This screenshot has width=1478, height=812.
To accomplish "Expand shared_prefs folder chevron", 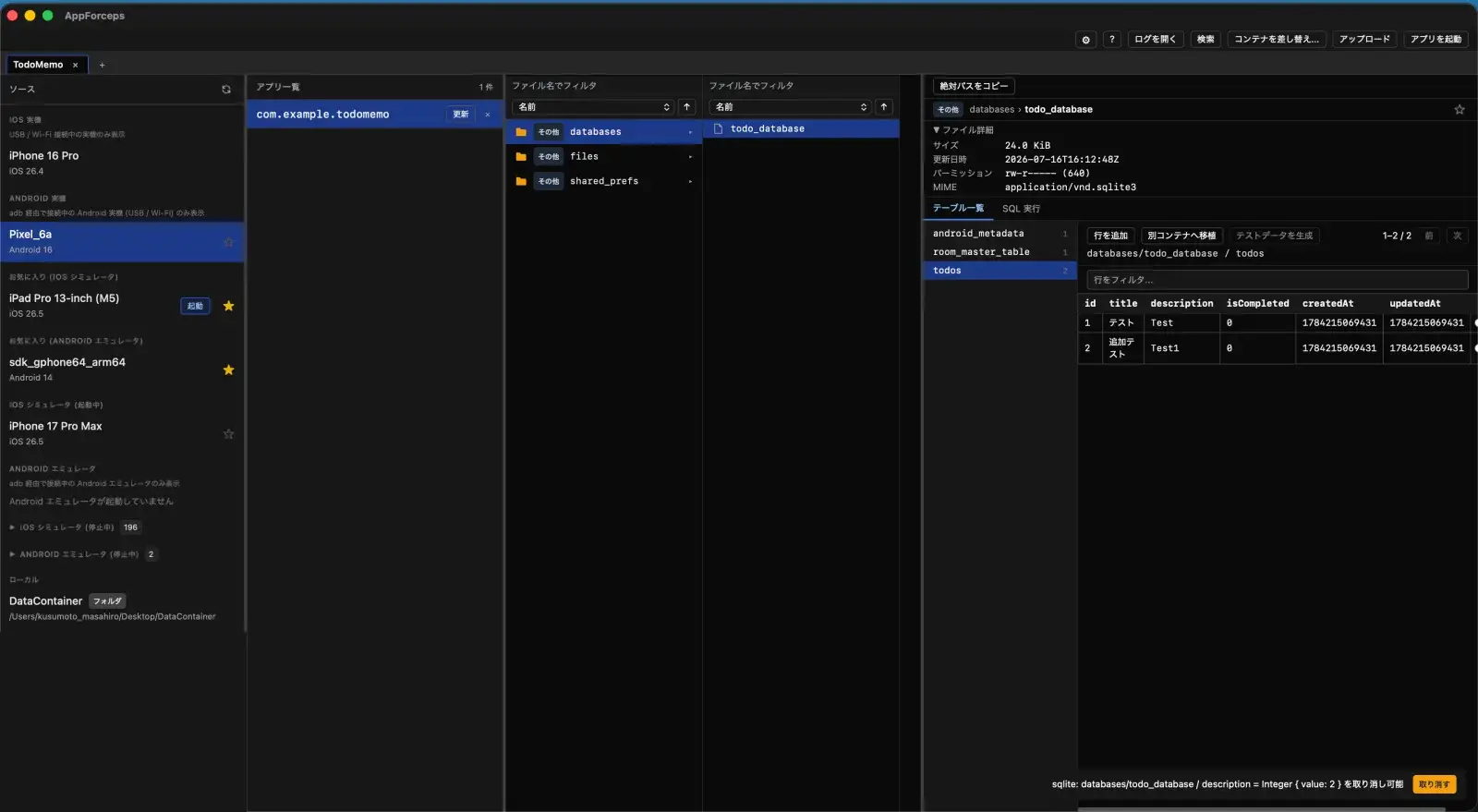I will tap(690, 181).
